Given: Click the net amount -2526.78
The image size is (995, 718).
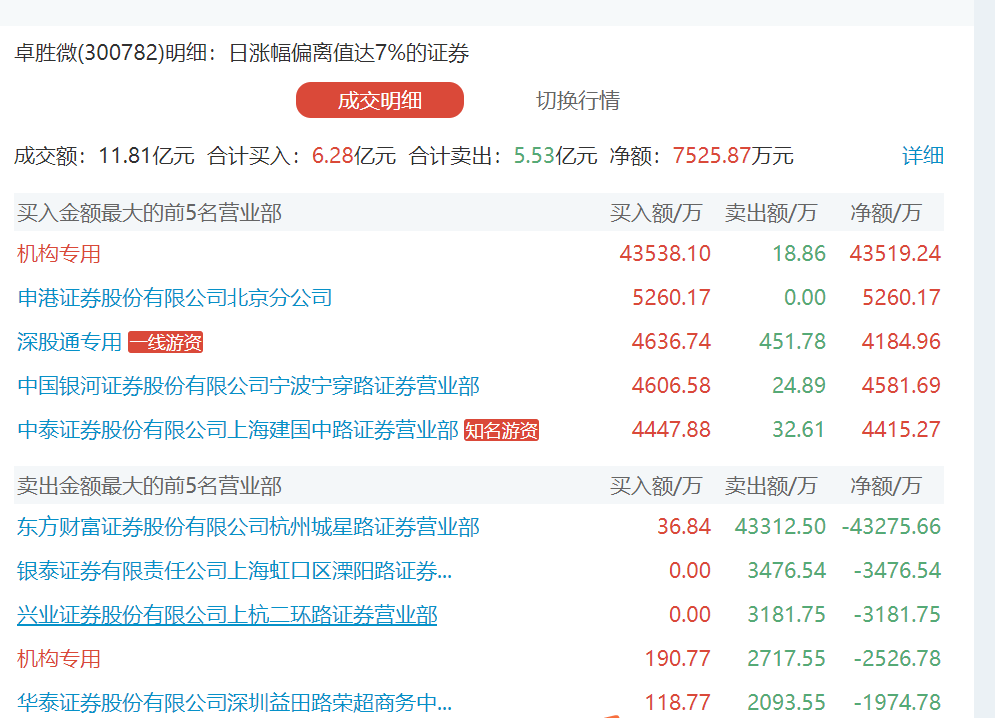Looking at the screenshot, I should tap(897, 658).
